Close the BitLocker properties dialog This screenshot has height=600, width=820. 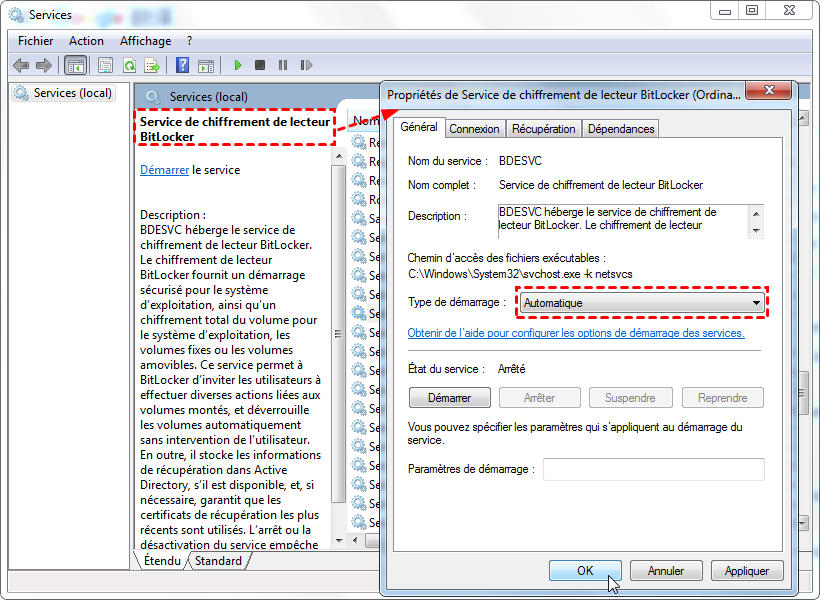[x=769, y=90]
